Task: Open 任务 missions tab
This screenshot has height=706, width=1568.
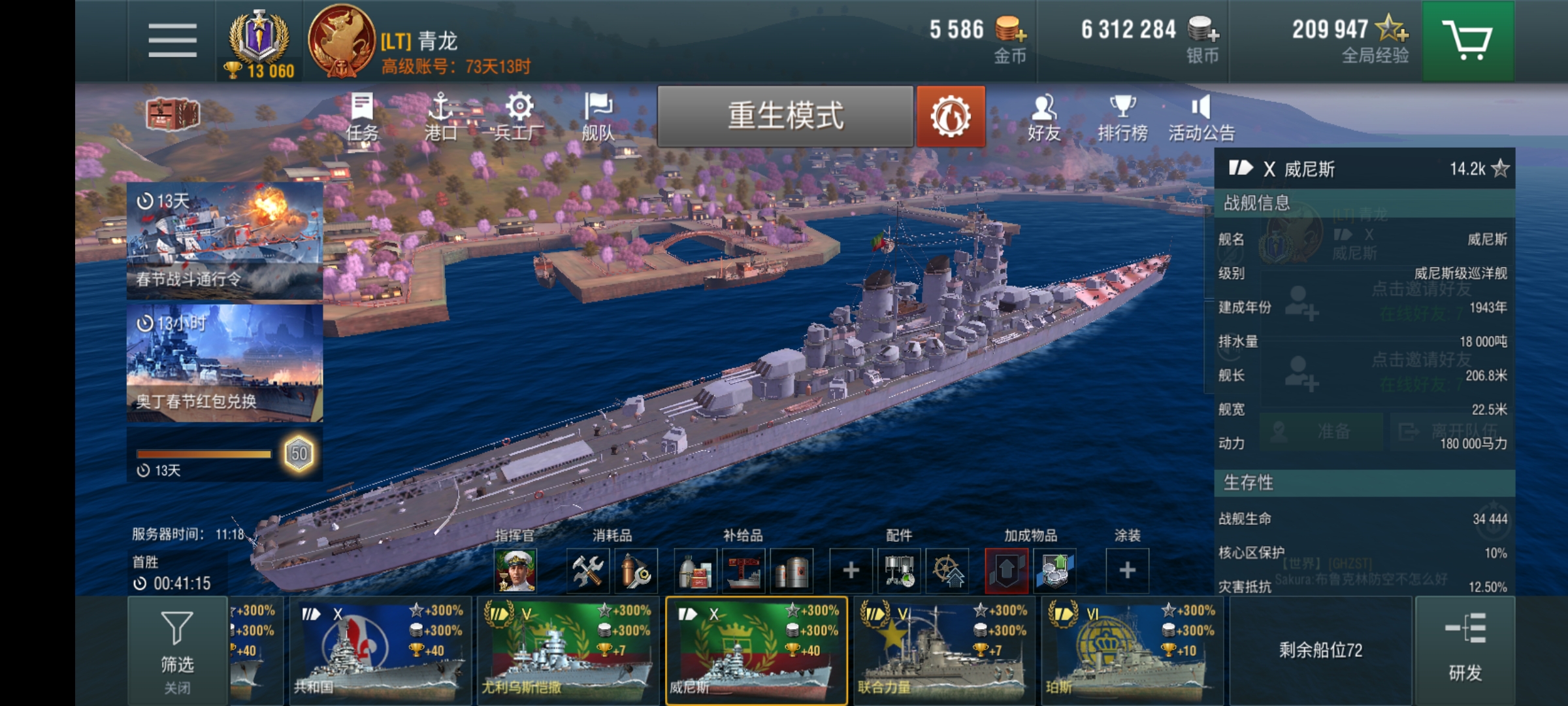Action: (x=362, y=118)
